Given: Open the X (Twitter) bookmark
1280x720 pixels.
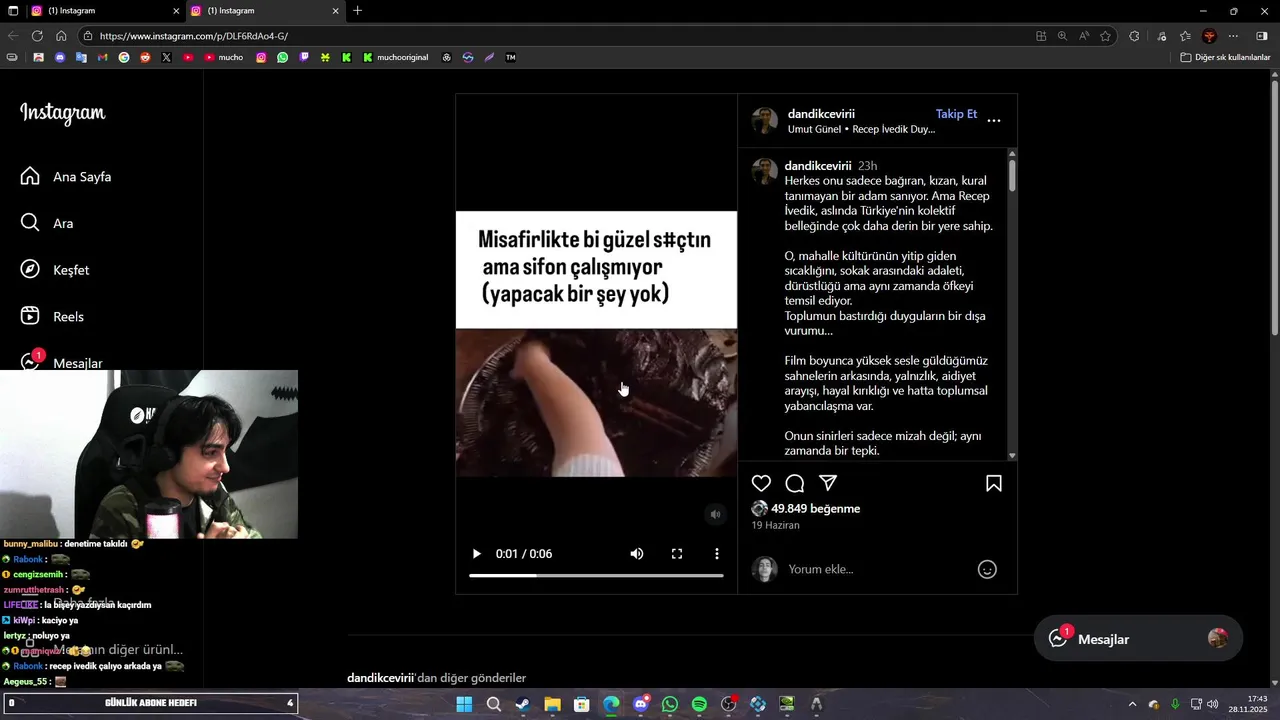Looking at the screenshot, I should (166, 58).
